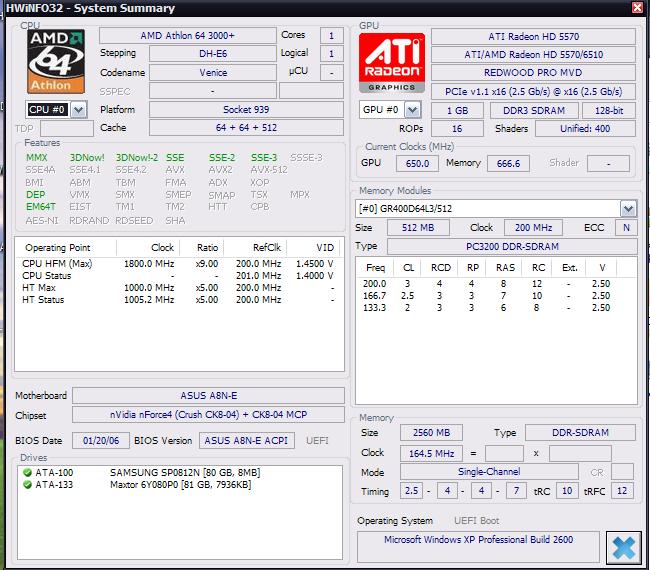Click the PC3200 DDR-SDRAM type field
The width and height of the screenshot is (650, 570).
(x=512, y=247)
